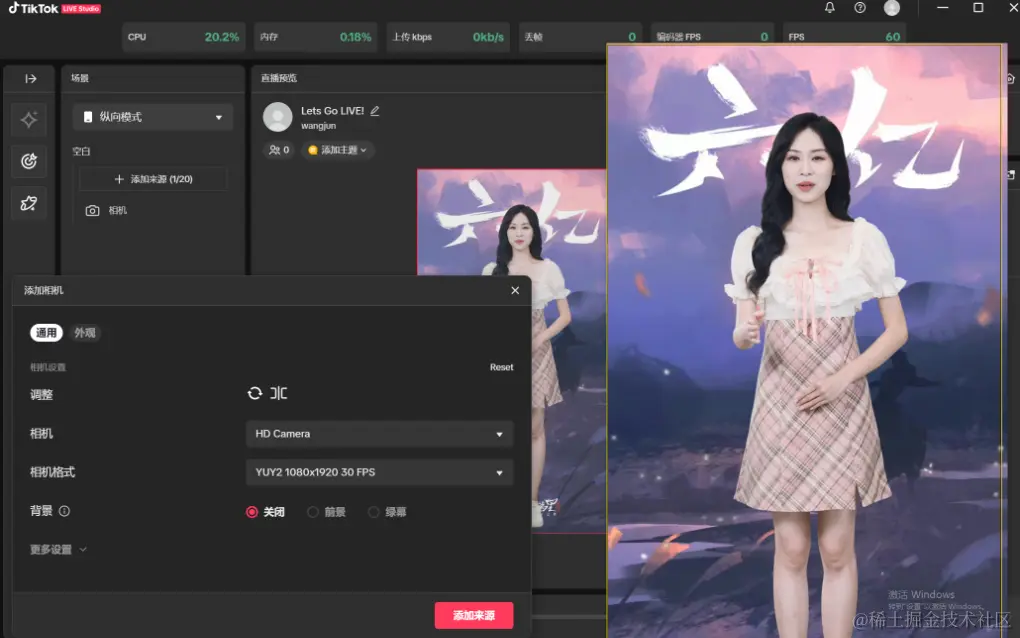Open the rocket promote sidebar icon
The image size is (1020, 638).
pyautogui.click(x=29, y=204)
